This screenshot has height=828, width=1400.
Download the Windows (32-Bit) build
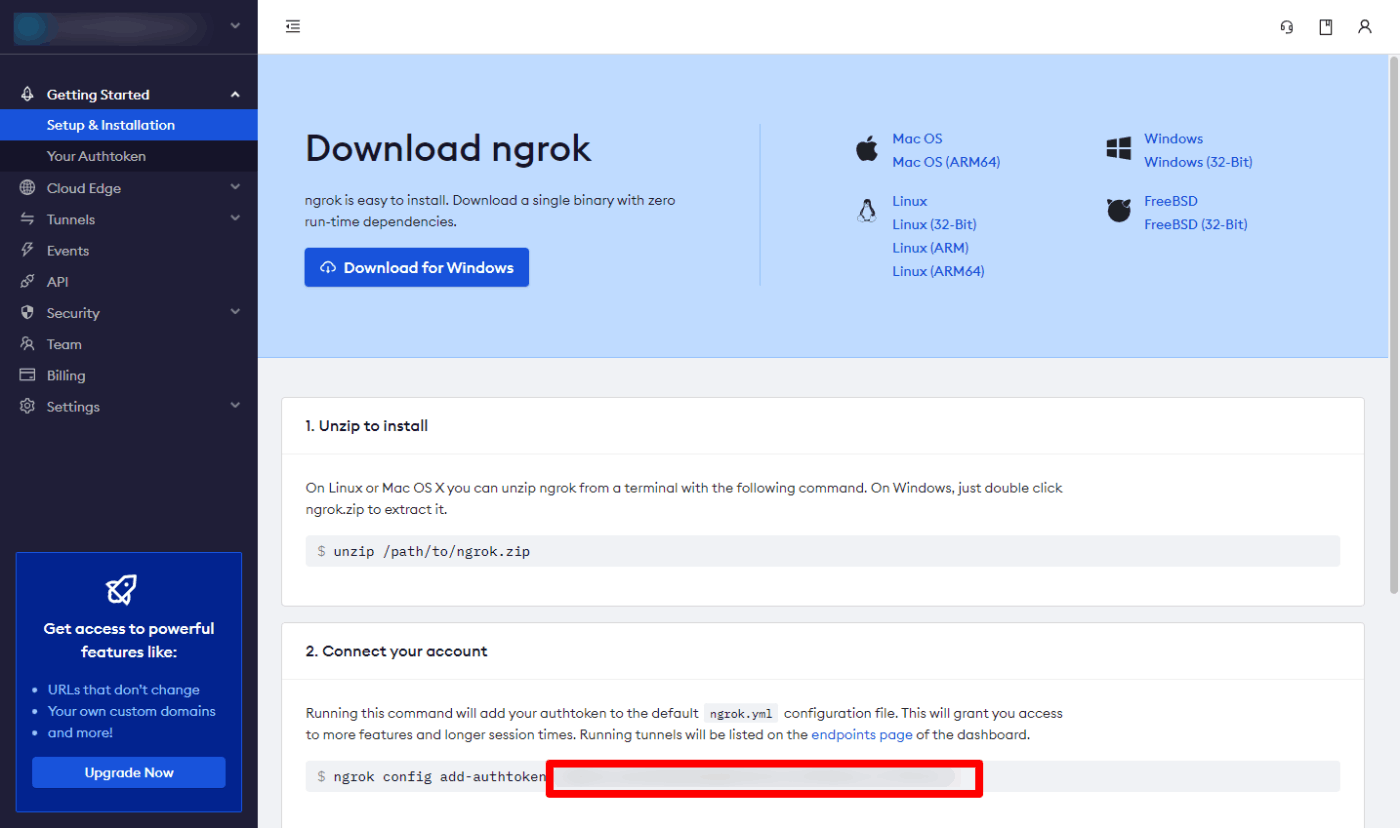click(1198, 162)
